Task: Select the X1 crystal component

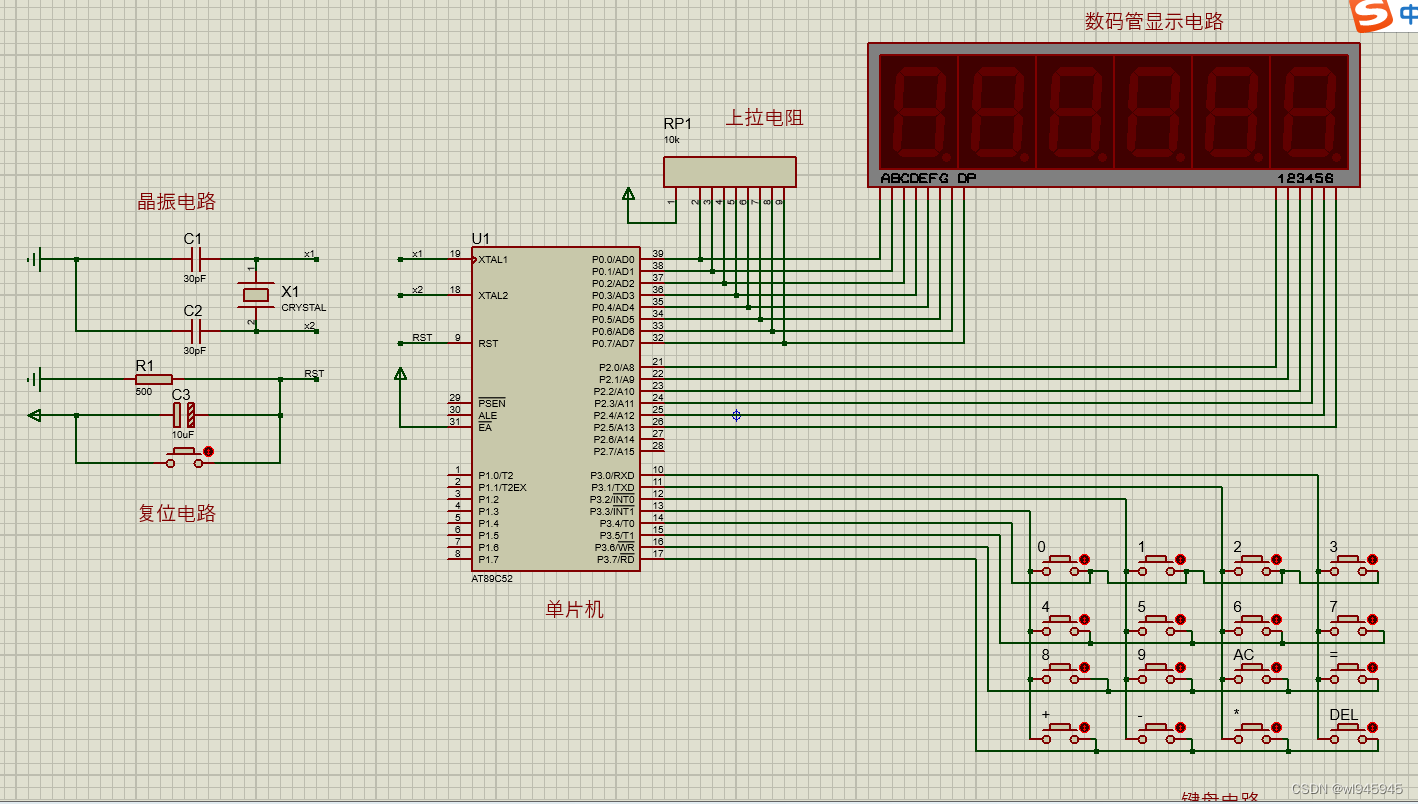Action: click(x=256, y=294)
